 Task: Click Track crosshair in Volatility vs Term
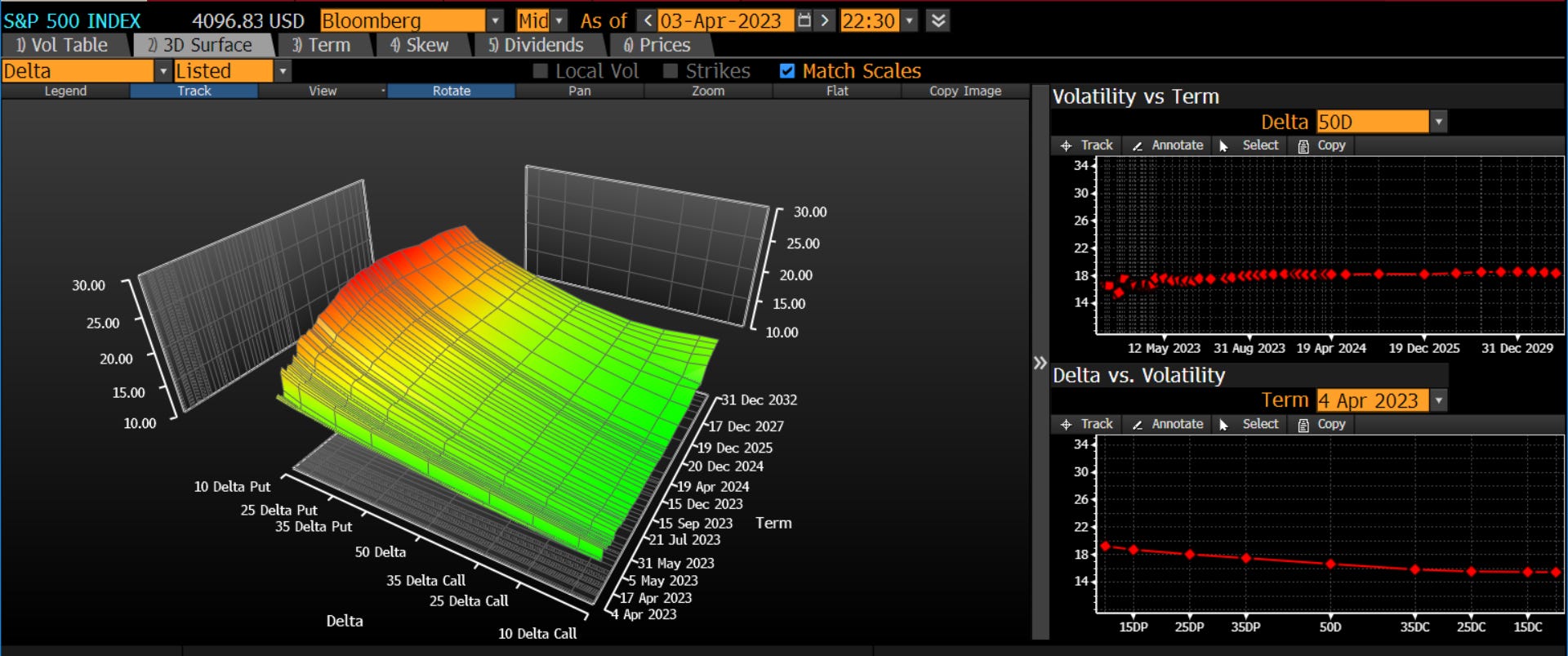tap(1087, 145)
